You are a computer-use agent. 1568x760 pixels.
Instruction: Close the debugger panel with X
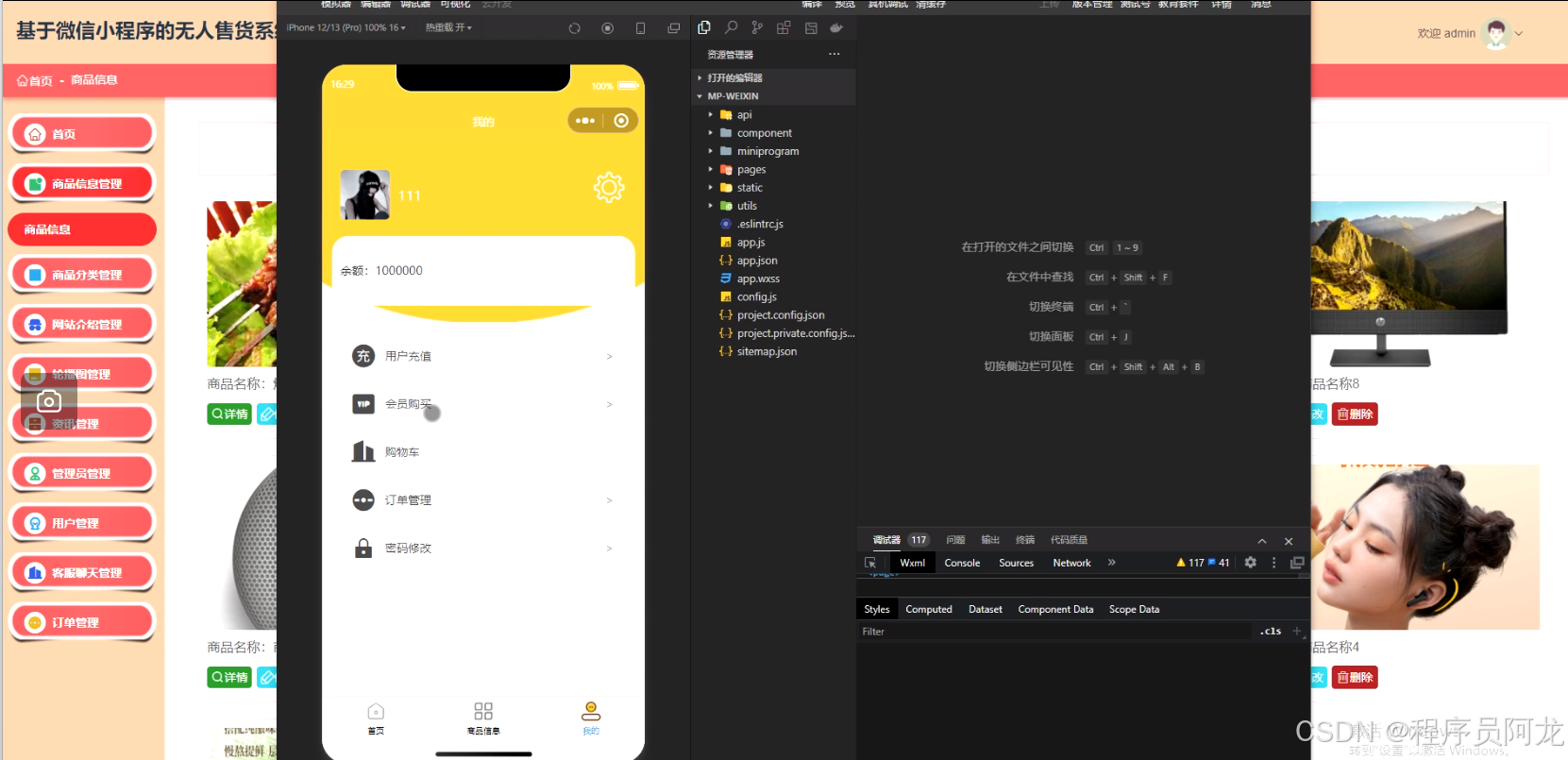coord(1289,541)
